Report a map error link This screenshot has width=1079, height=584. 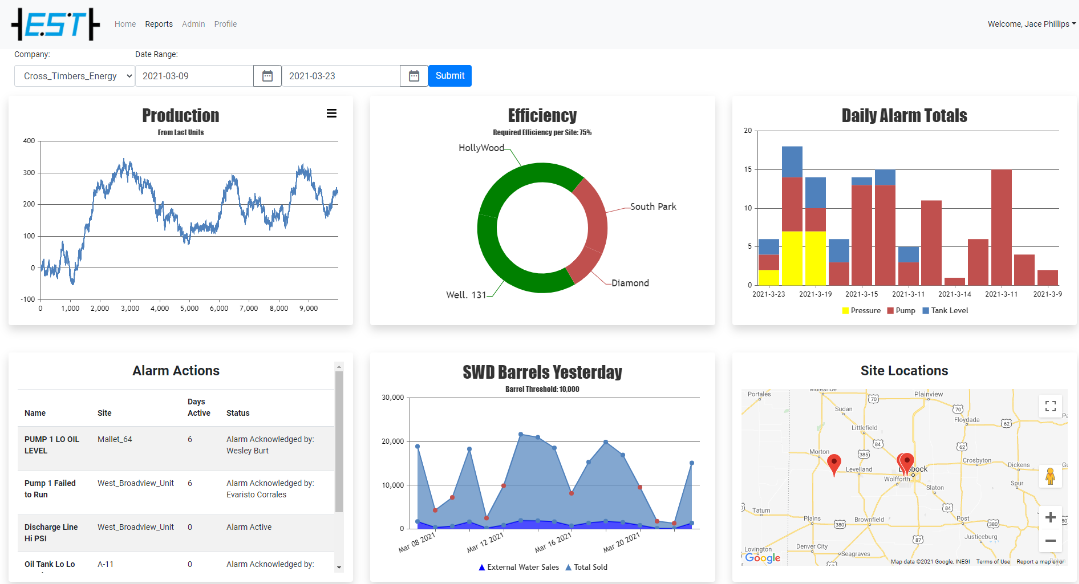pos(1040,562)
